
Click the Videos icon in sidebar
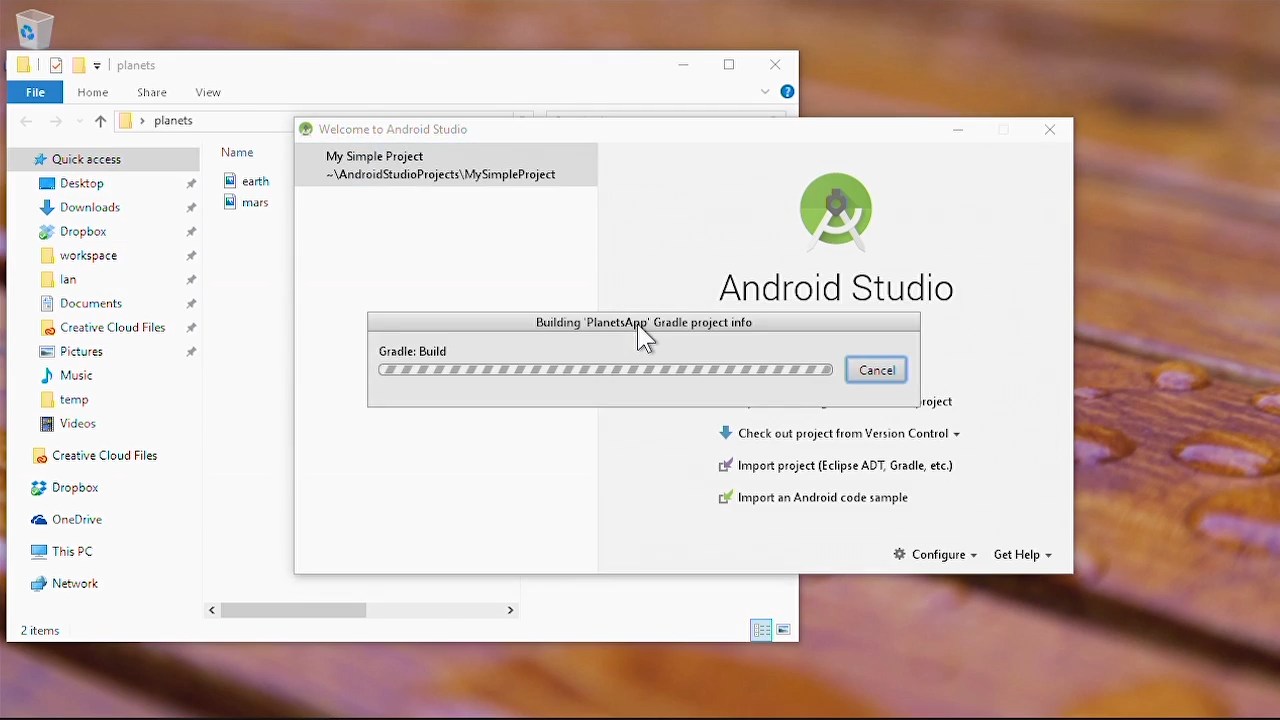pyautogui.click(x=47, y=423)
